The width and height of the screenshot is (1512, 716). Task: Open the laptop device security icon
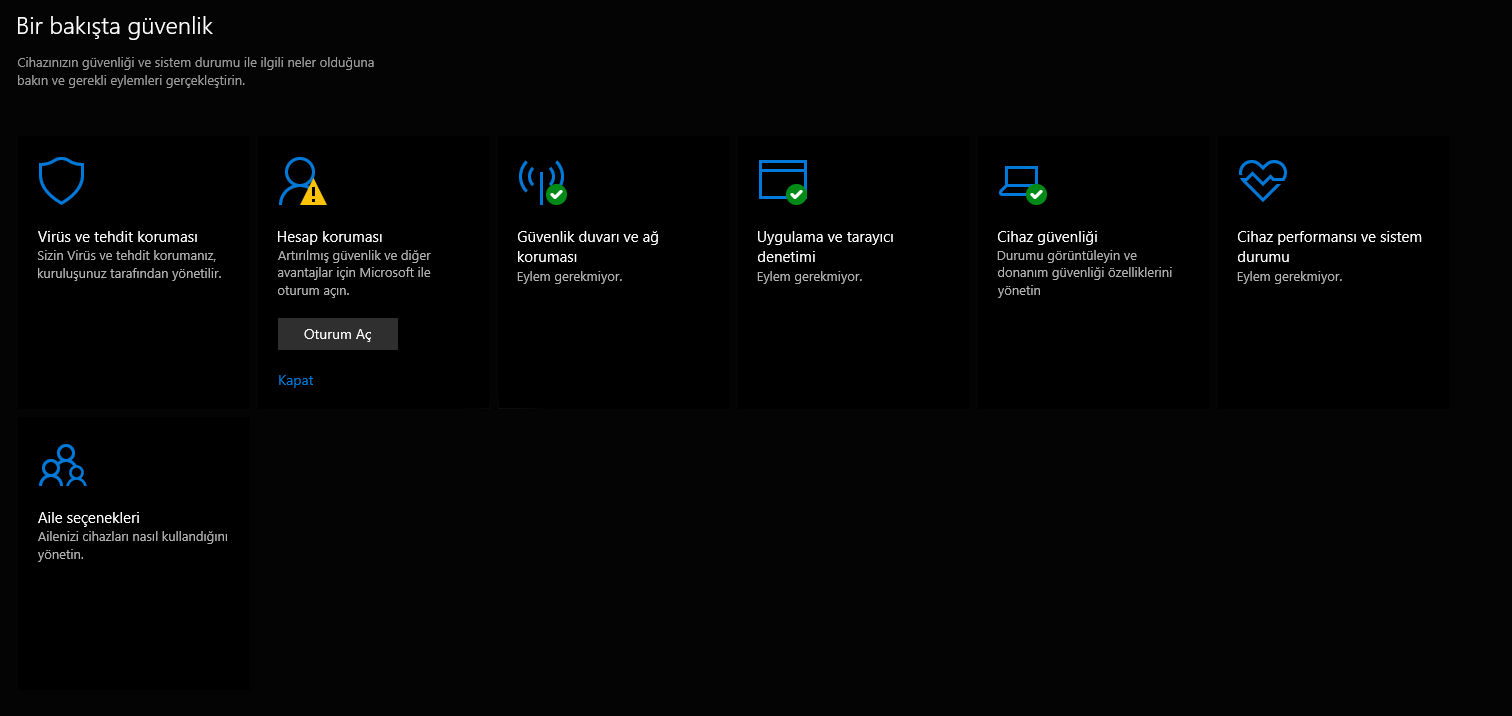(1022, 184)
